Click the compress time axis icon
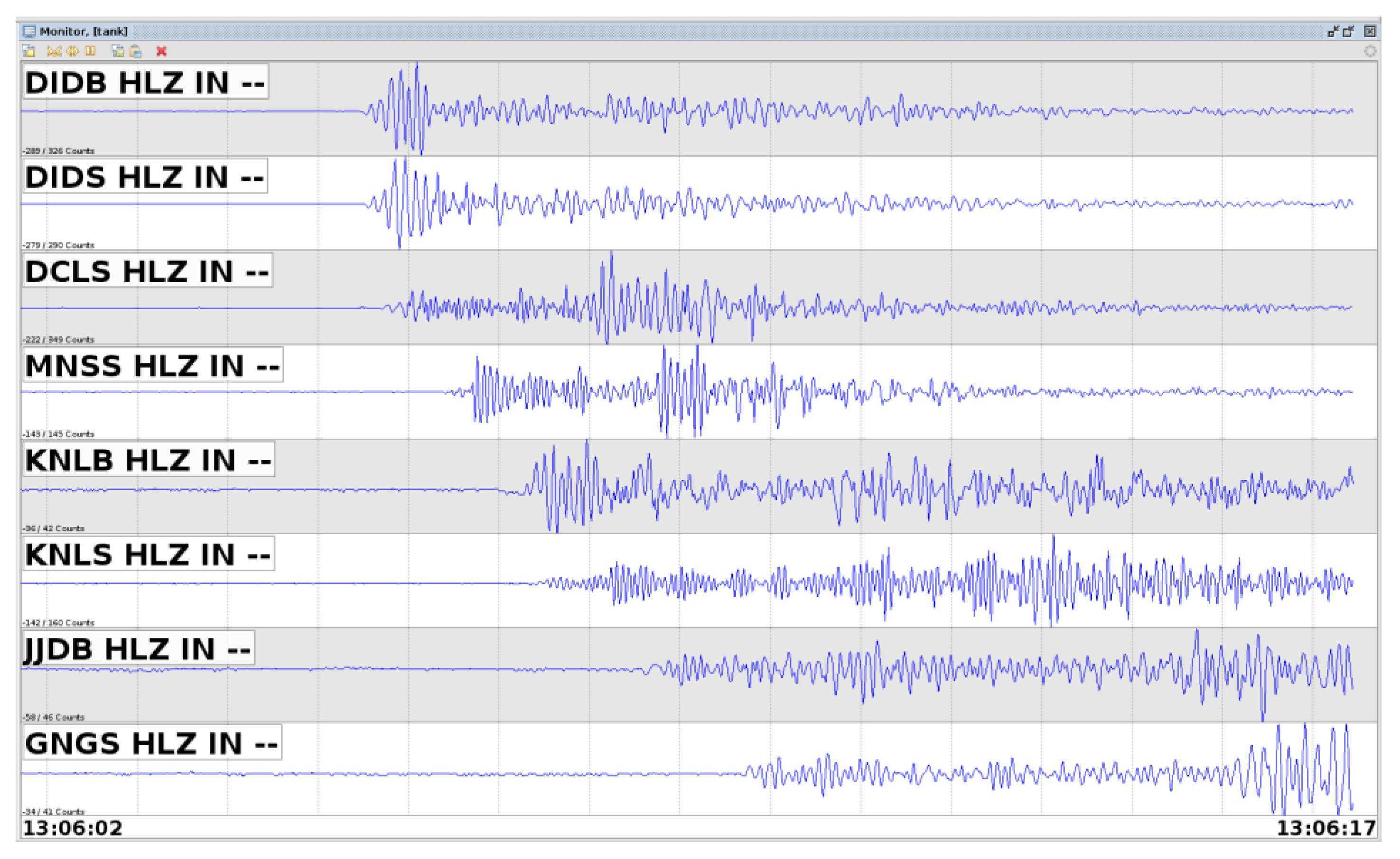The width and height of the screenshot is (1400, 859). (x=54, y=51)
